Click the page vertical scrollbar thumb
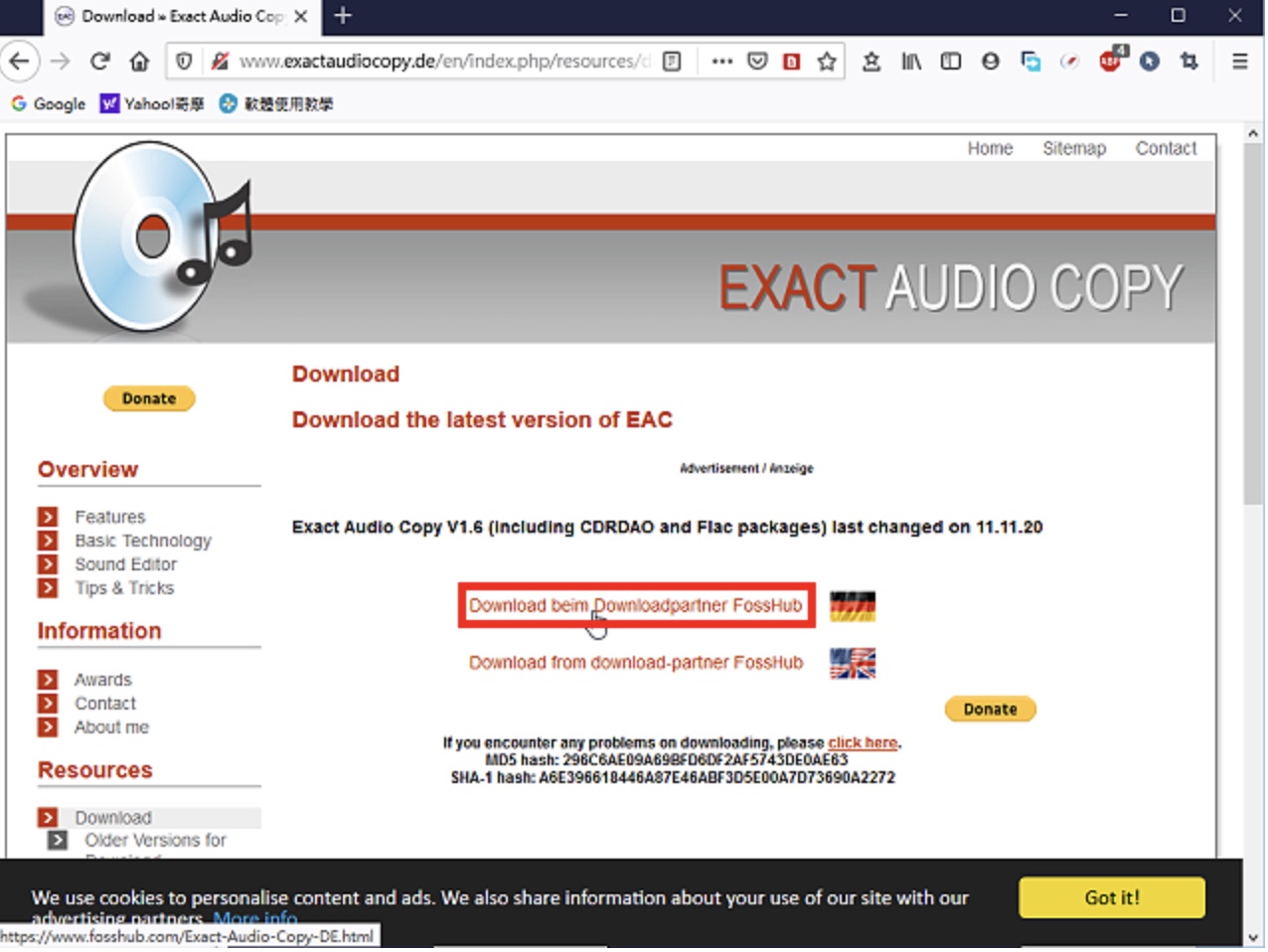The image size is (1268, 952). pyautogui.click(x=1252, y=326)
